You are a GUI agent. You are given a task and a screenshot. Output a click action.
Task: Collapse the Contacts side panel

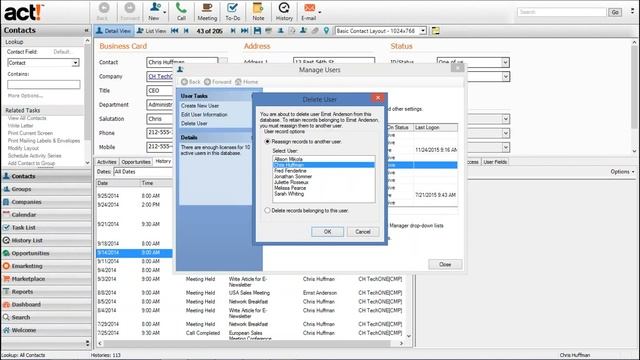[x=86, y=30]
